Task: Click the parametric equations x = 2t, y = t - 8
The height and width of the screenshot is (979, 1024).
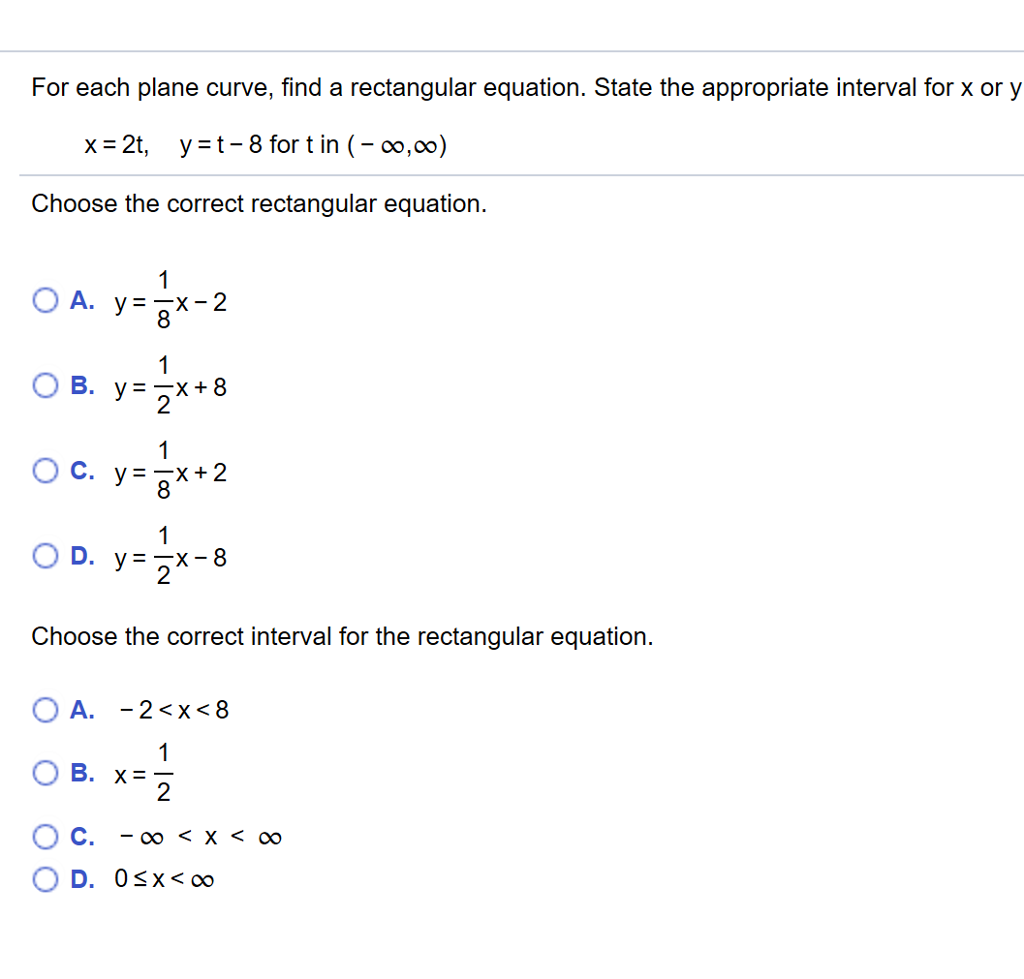Action: [x=265, y=144]
